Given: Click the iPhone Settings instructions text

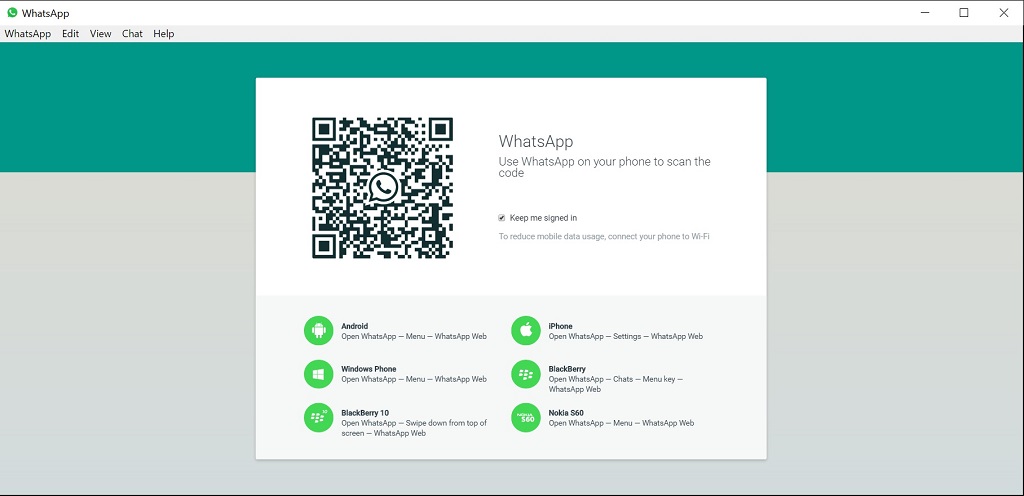Looking at the screenshot, I should (625, 337).
